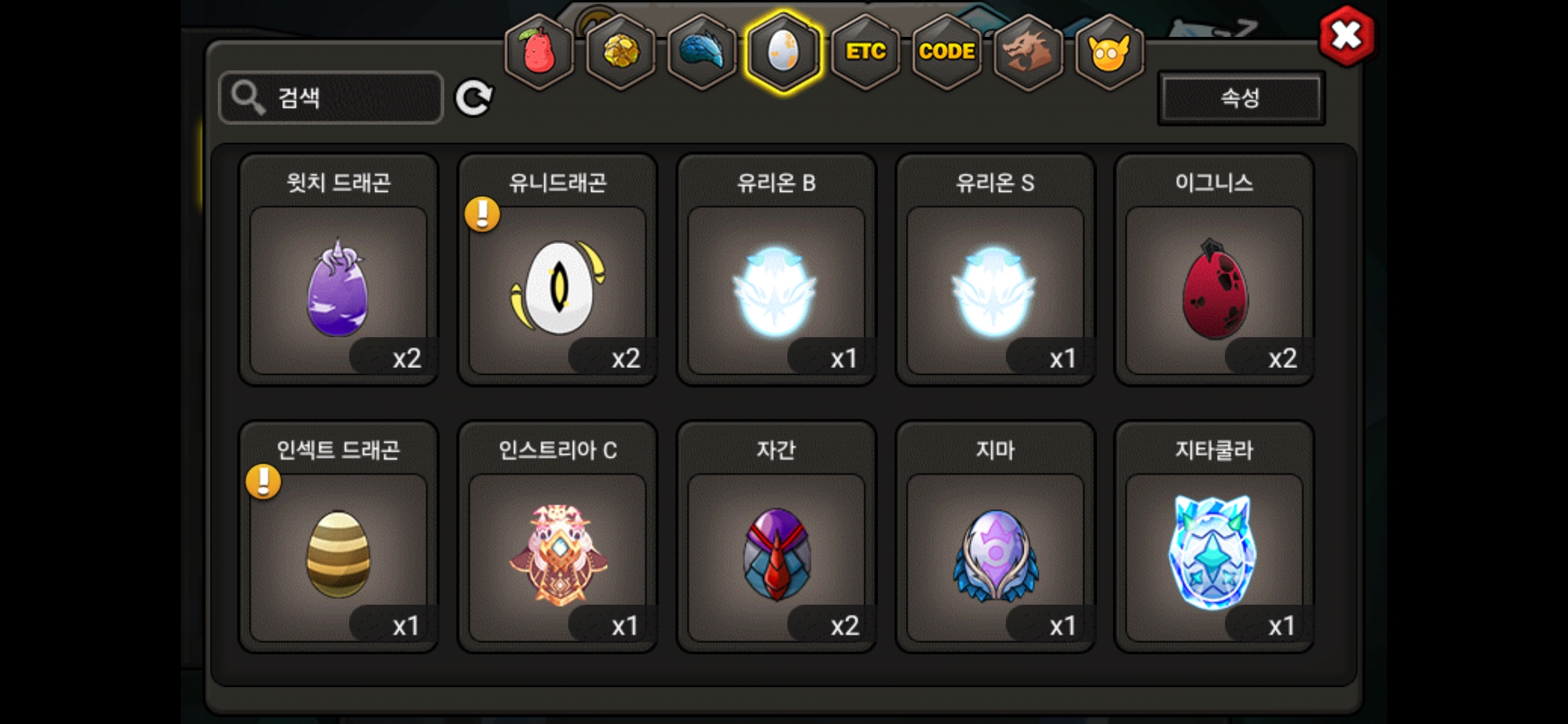Screen dimensions: 1568x724
Task: Switch to the CODE tab
Action: [946, 52]
